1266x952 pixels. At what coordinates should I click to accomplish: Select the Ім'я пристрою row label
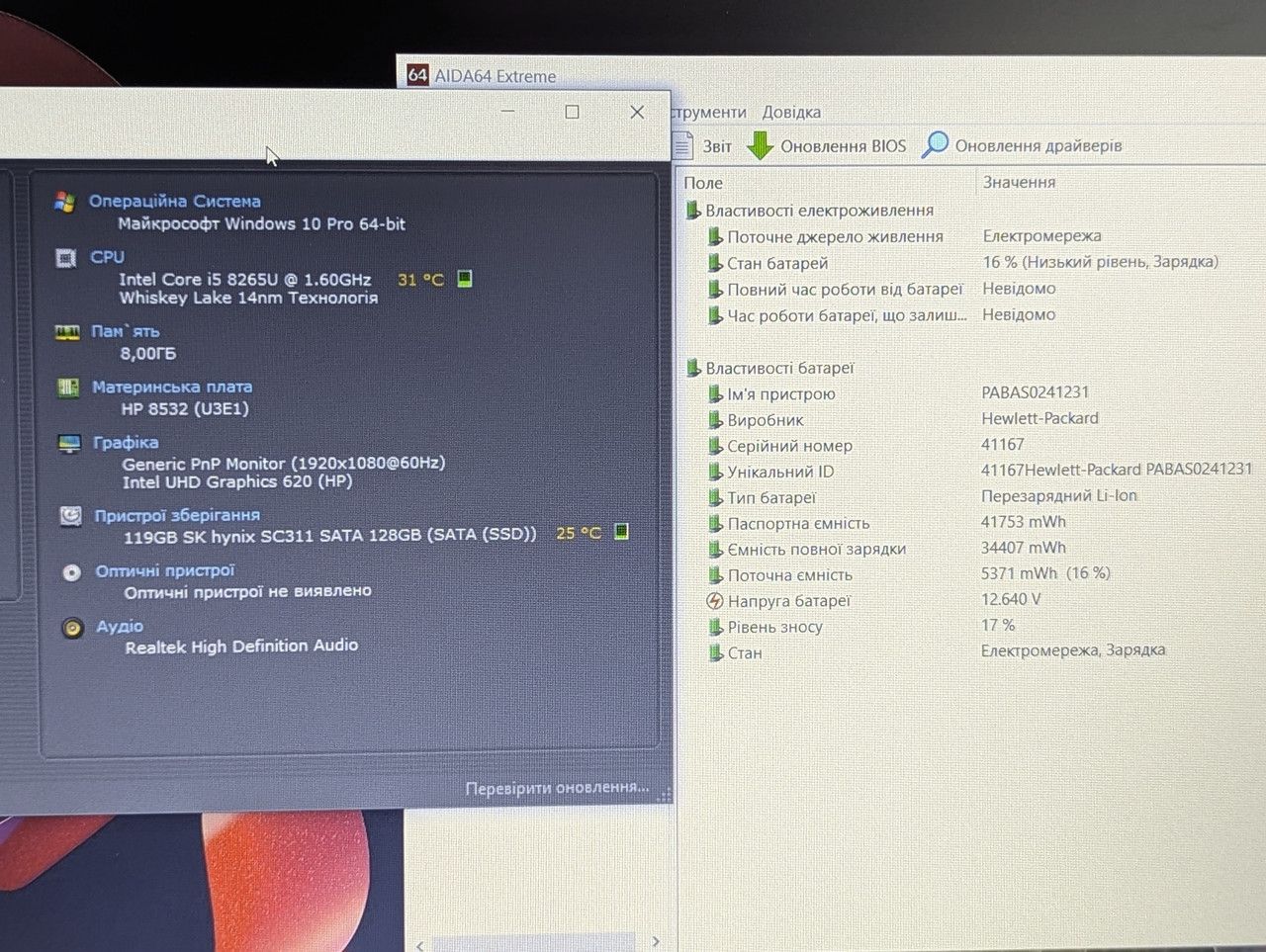(781, 394)
